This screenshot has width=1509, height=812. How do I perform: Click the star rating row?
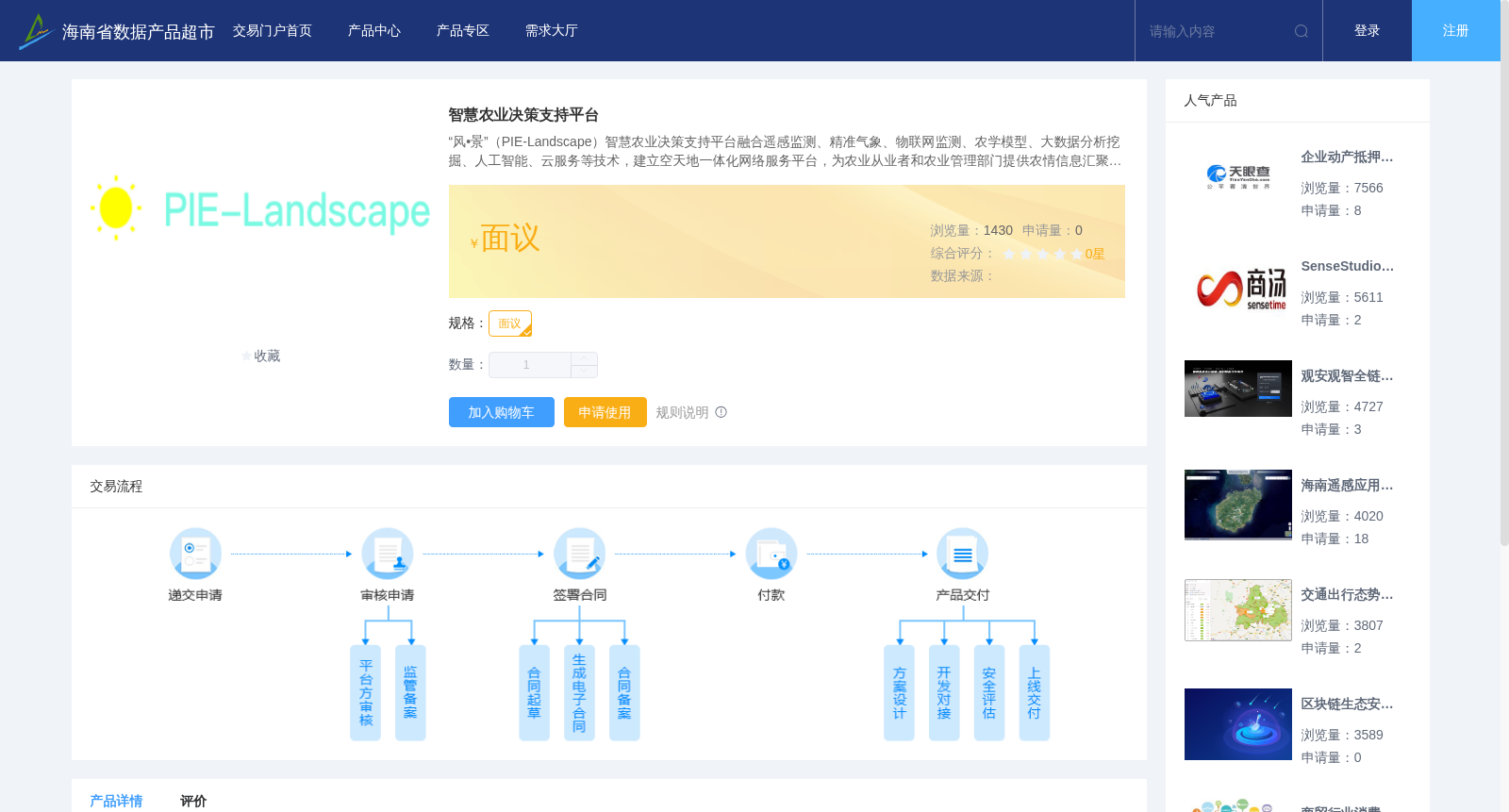(1042, 254)
